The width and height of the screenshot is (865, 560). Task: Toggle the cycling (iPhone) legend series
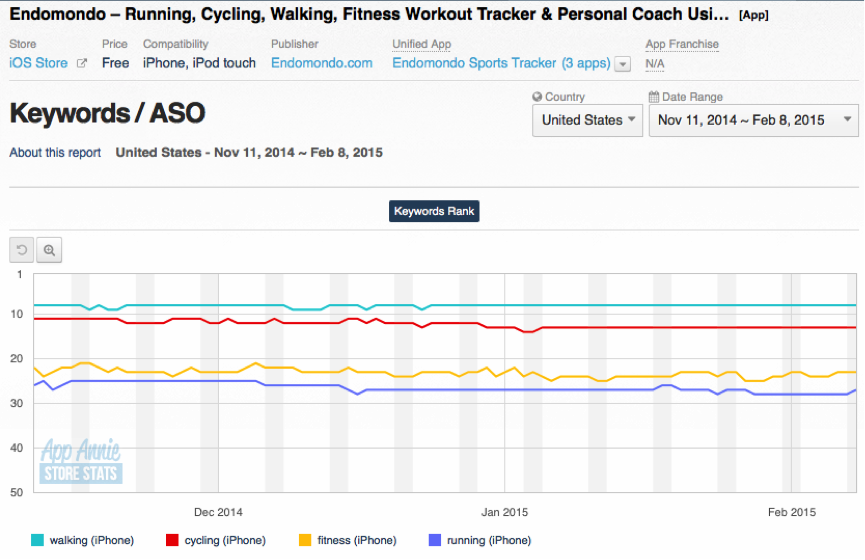225,540
